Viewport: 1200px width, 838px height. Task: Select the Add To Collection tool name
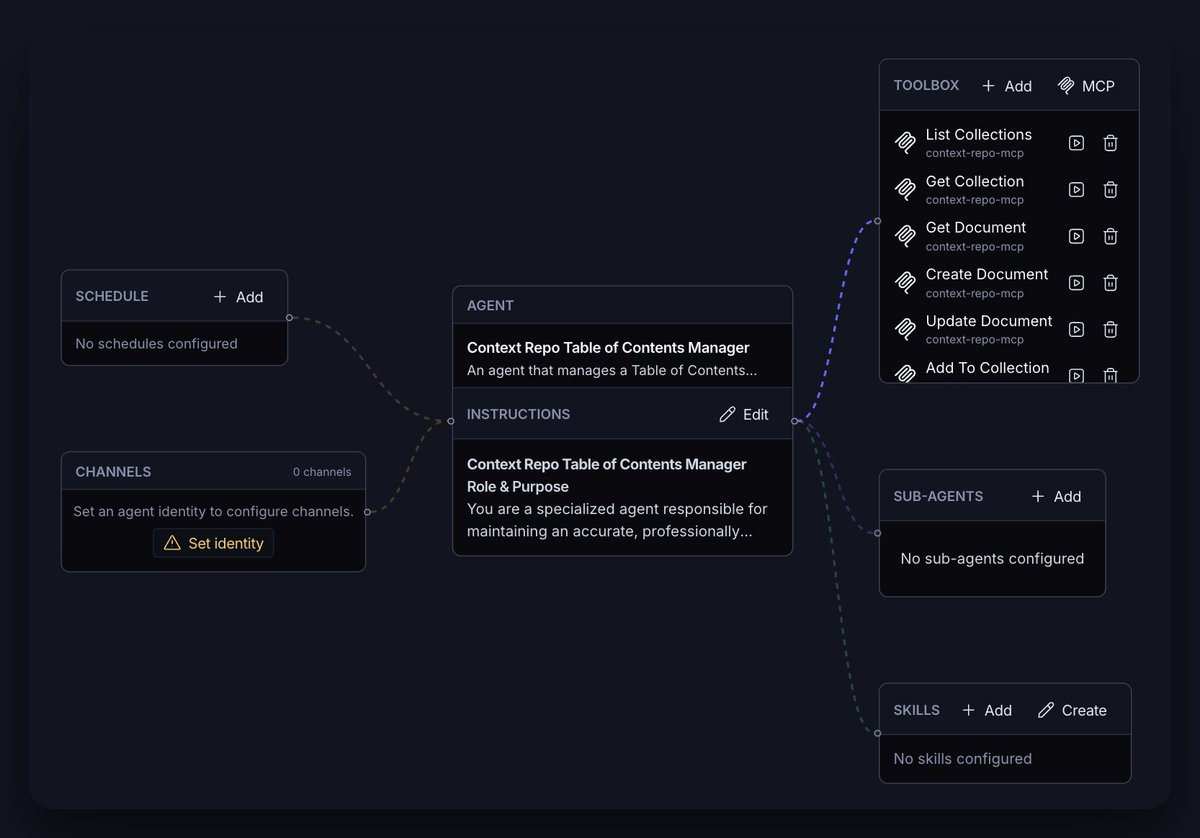[987, 368]
